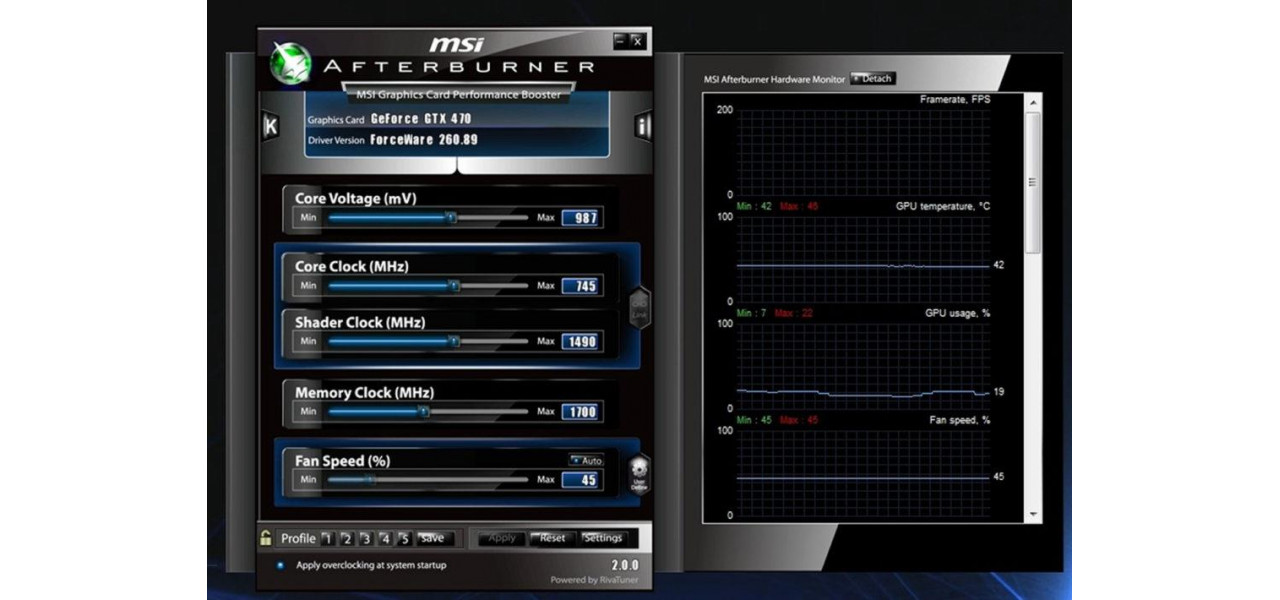Save the current profile
This screenshot has height=600, width=1280.
[x=433, y=538]
